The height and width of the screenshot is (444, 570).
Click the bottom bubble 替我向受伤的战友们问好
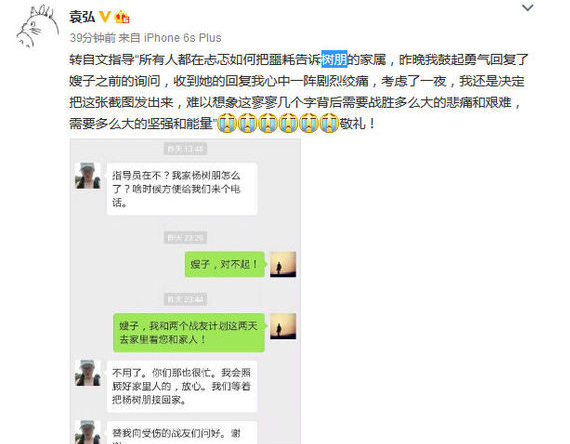[x=182, y=433]
